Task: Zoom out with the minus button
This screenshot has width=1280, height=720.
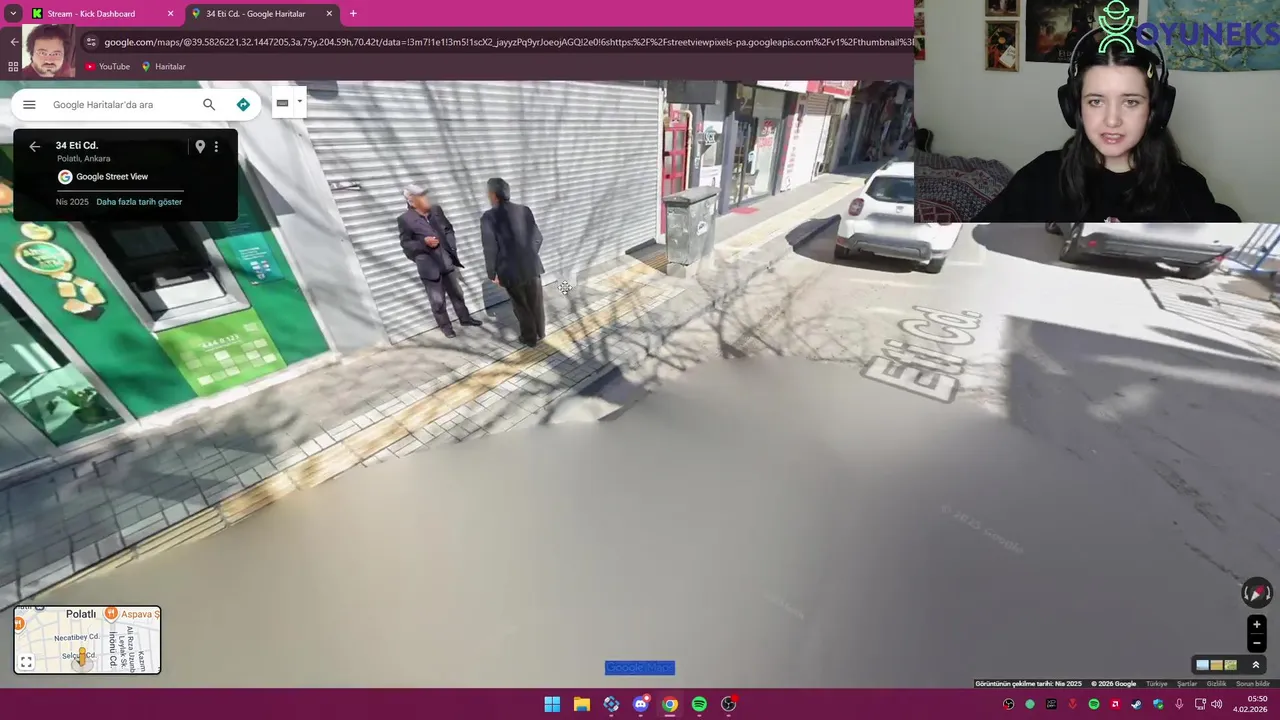Action: [x=1257, y=643]
